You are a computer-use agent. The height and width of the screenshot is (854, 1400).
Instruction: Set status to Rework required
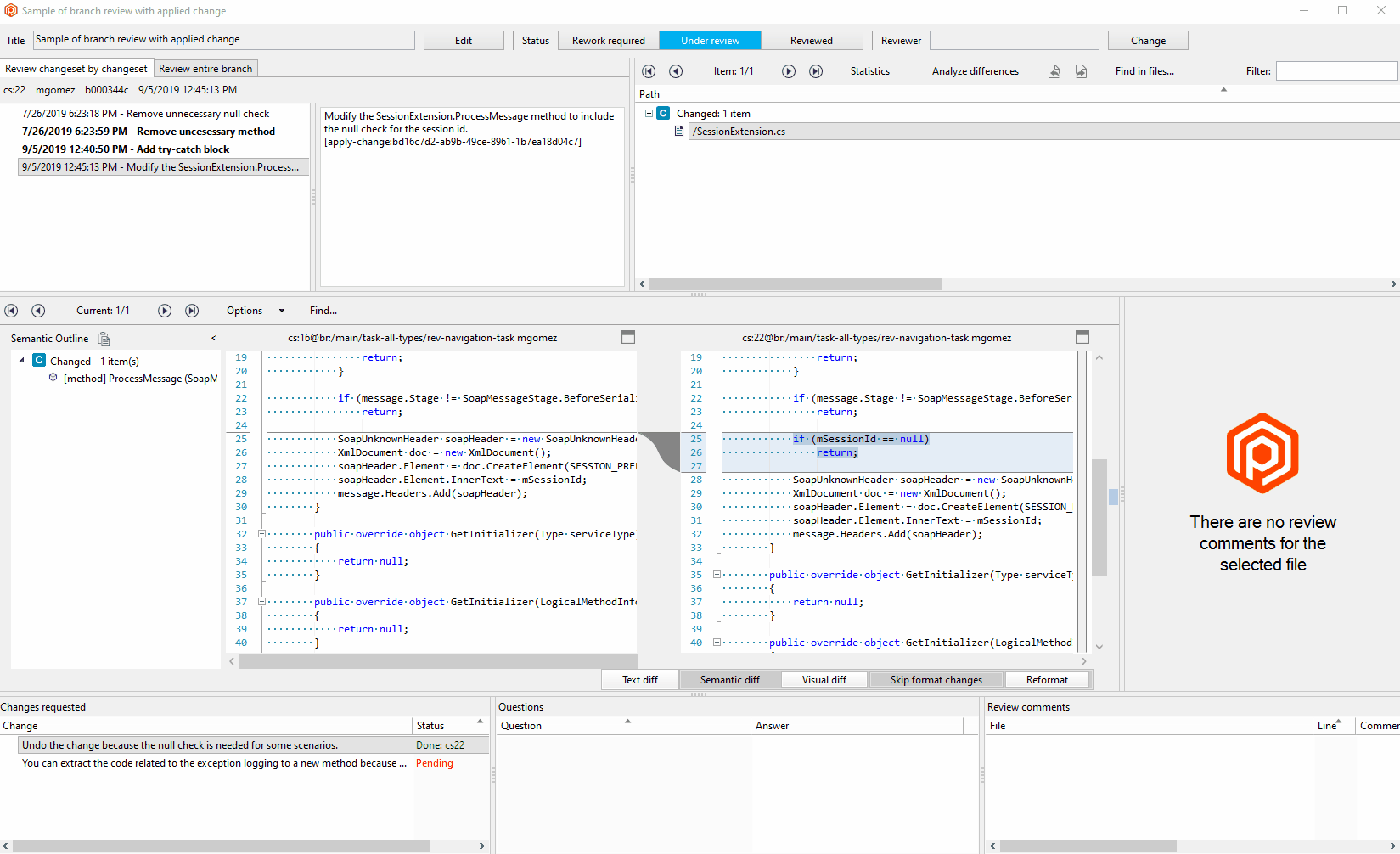608,40
